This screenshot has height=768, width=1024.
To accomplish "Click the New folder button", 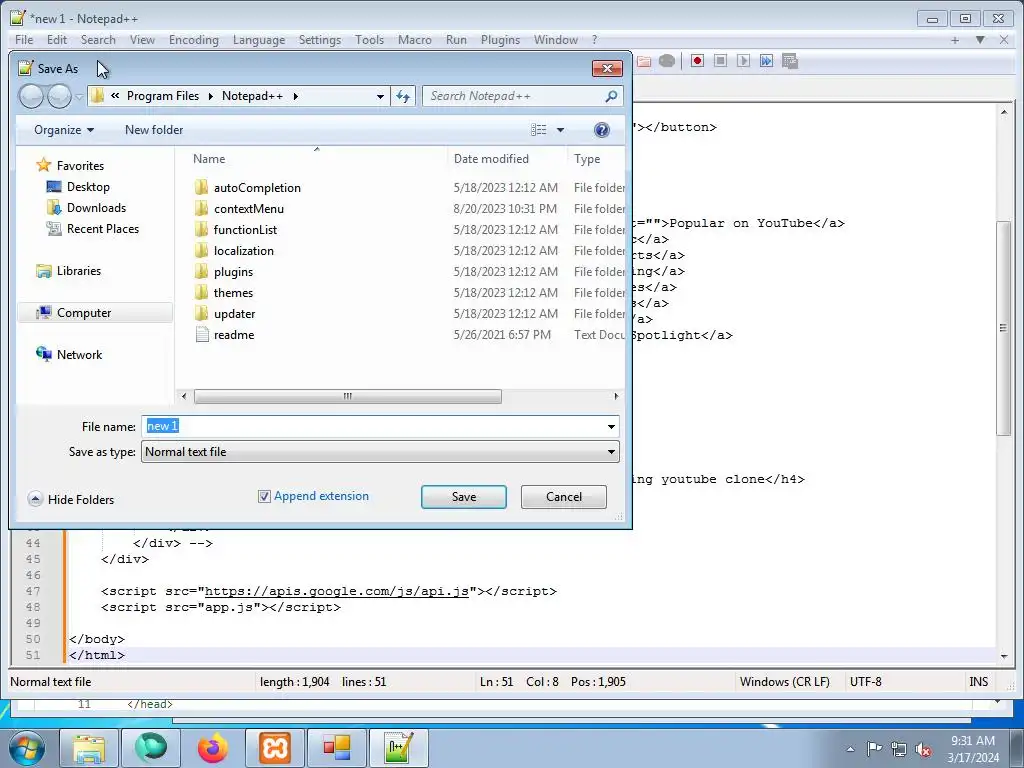I will click(x=154, y=130).
